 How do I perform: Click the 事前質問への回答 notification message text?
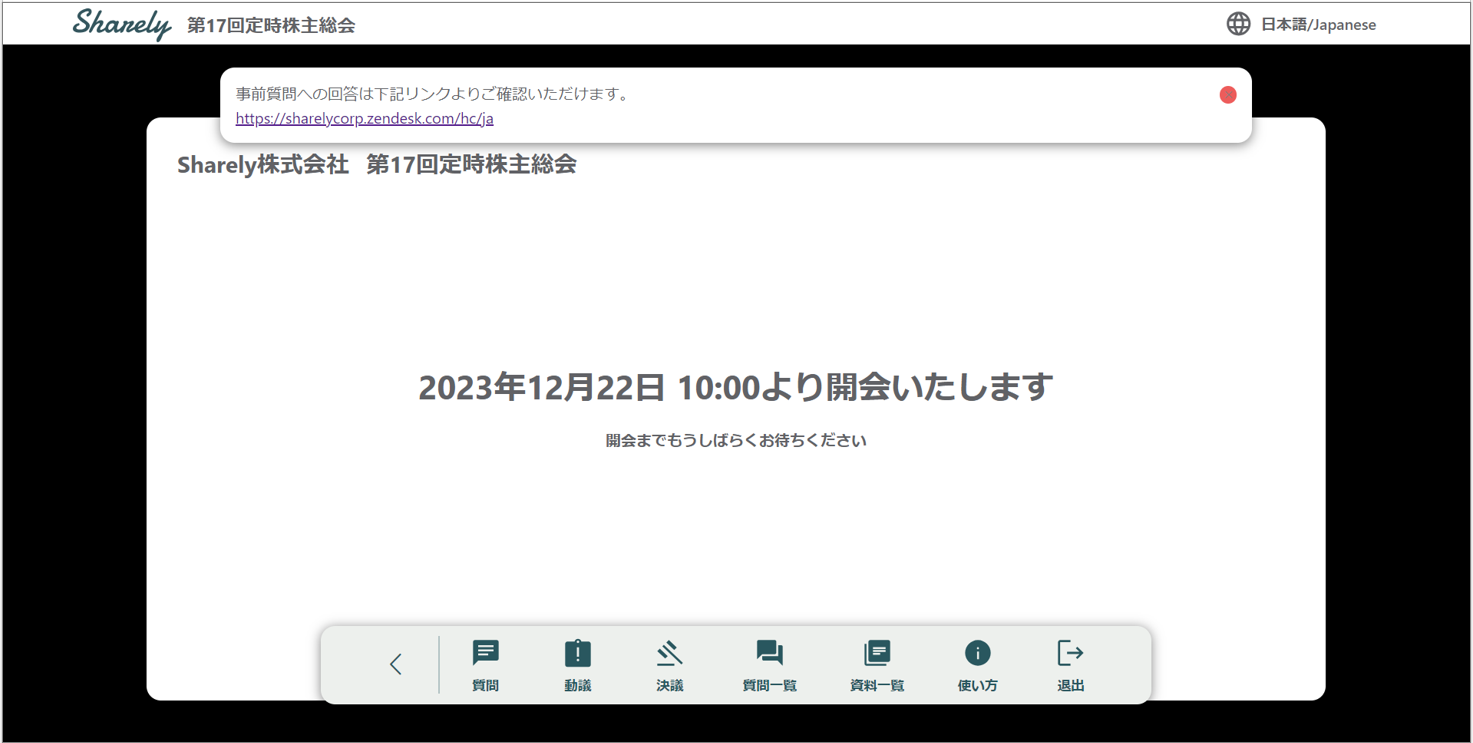(x=432, y=95)
